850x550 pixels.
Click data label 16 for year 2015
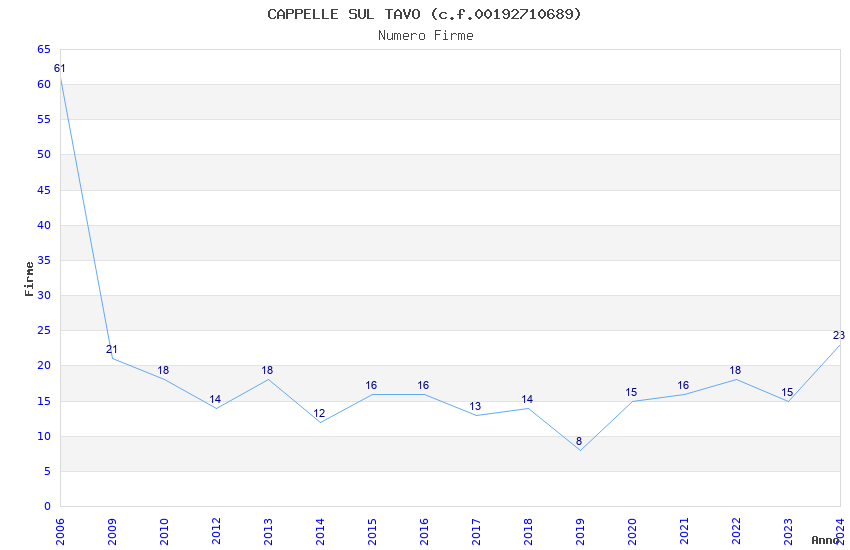[x=371, y=385]
